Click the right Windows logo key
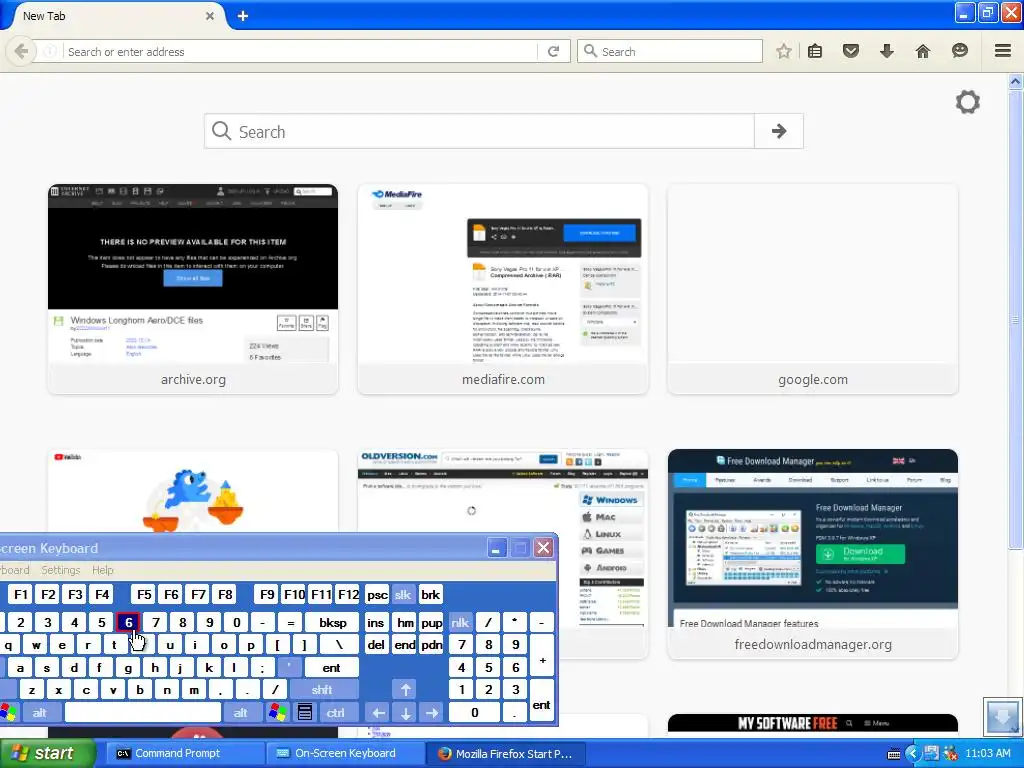Screen dimensions: 1024x768 pos(277,712)
